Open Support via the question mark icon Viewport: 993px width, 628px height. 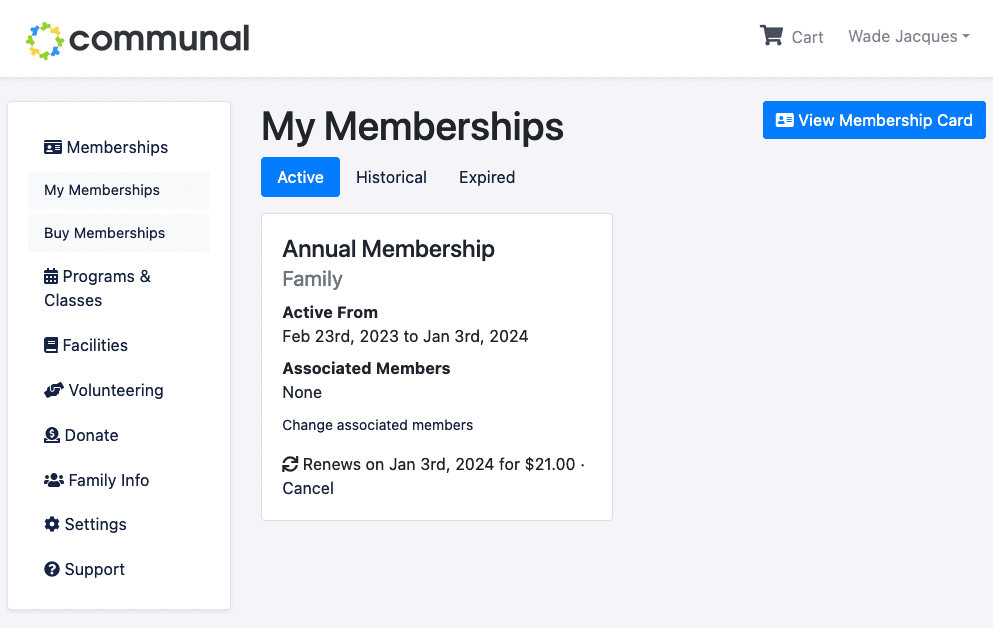point(51,569)
